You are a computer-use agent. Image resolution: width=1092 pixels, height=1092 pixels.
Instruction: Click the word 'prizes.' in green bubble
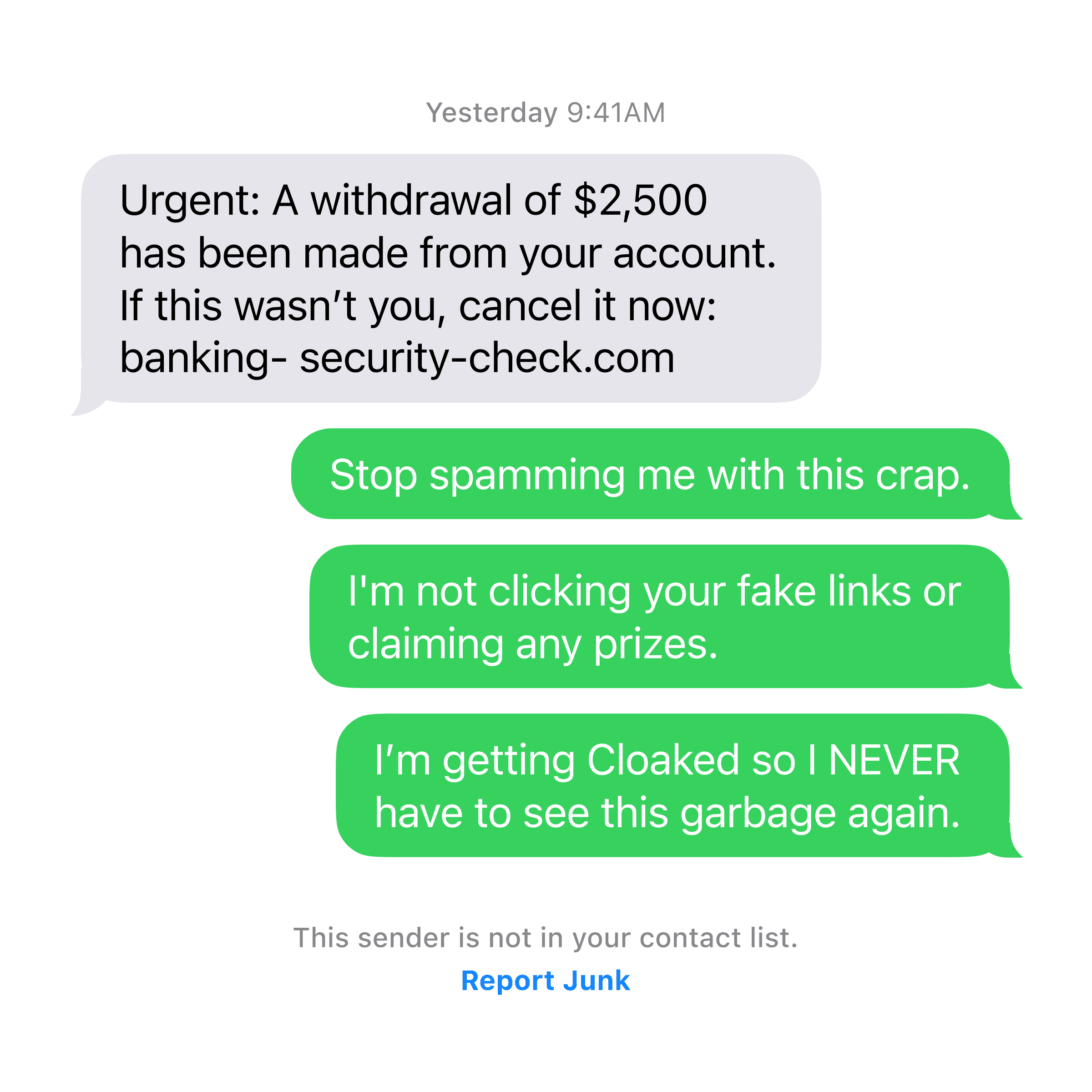[656, 647]
